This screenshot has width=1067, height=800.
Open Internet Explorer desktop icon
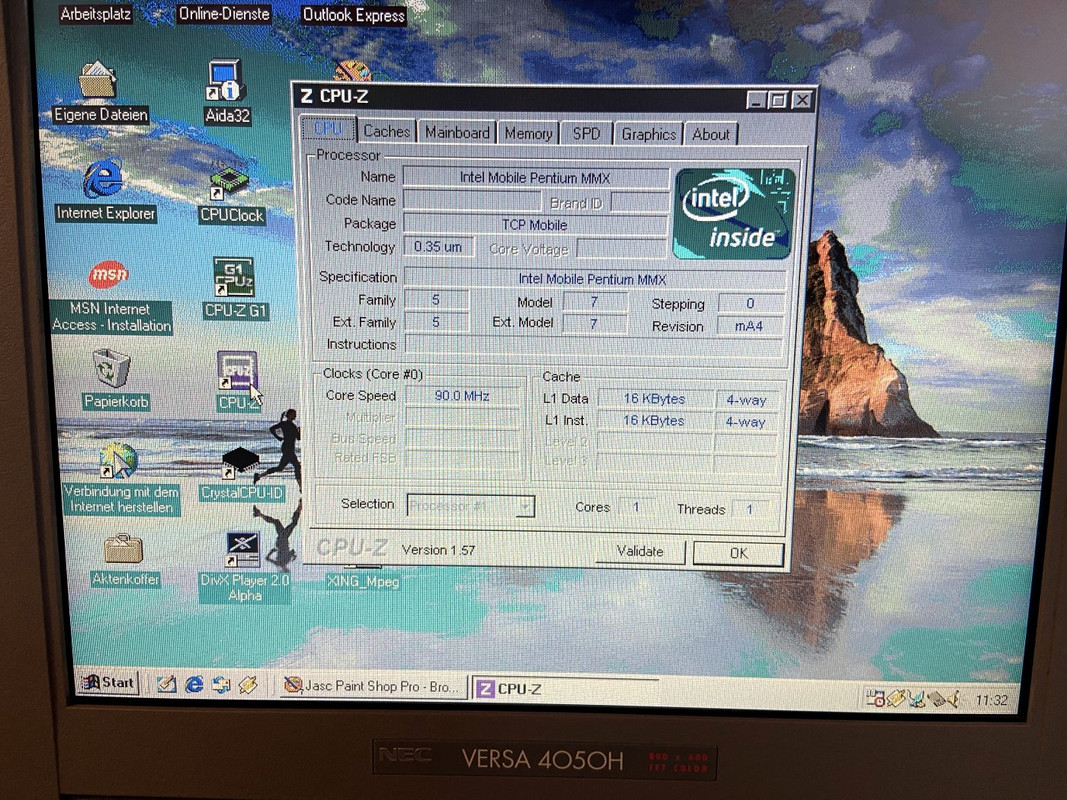coord(105,190)
